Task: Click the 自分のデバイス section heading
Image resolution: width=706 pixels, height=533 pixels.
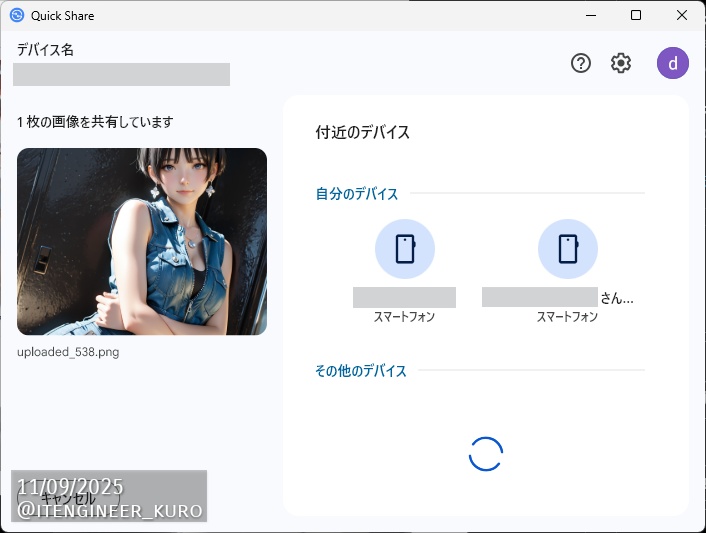Action: click(x=357, y=194)
